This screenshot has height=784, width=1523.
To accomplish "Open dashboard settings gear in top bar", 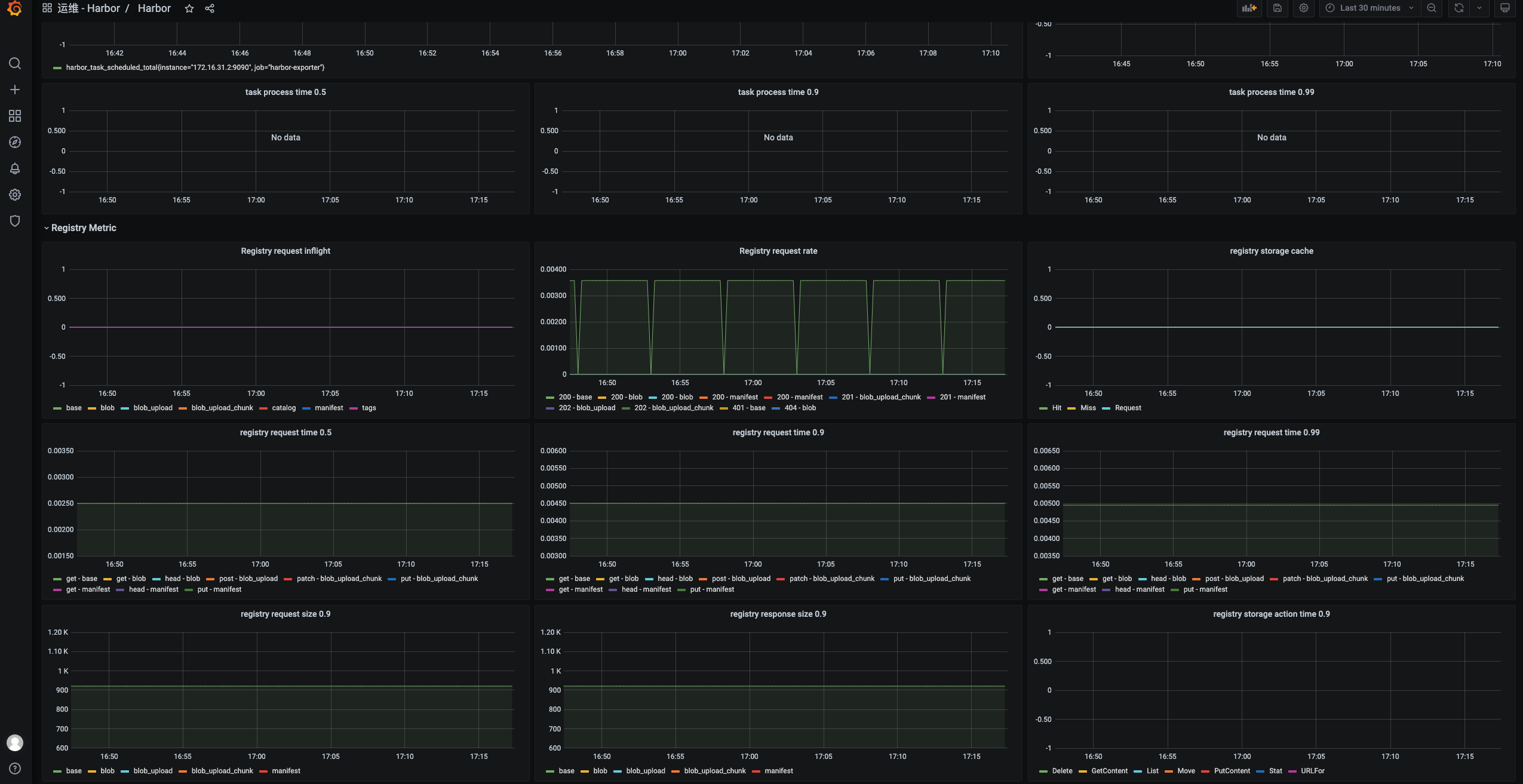I will [x=1304, y=8].
